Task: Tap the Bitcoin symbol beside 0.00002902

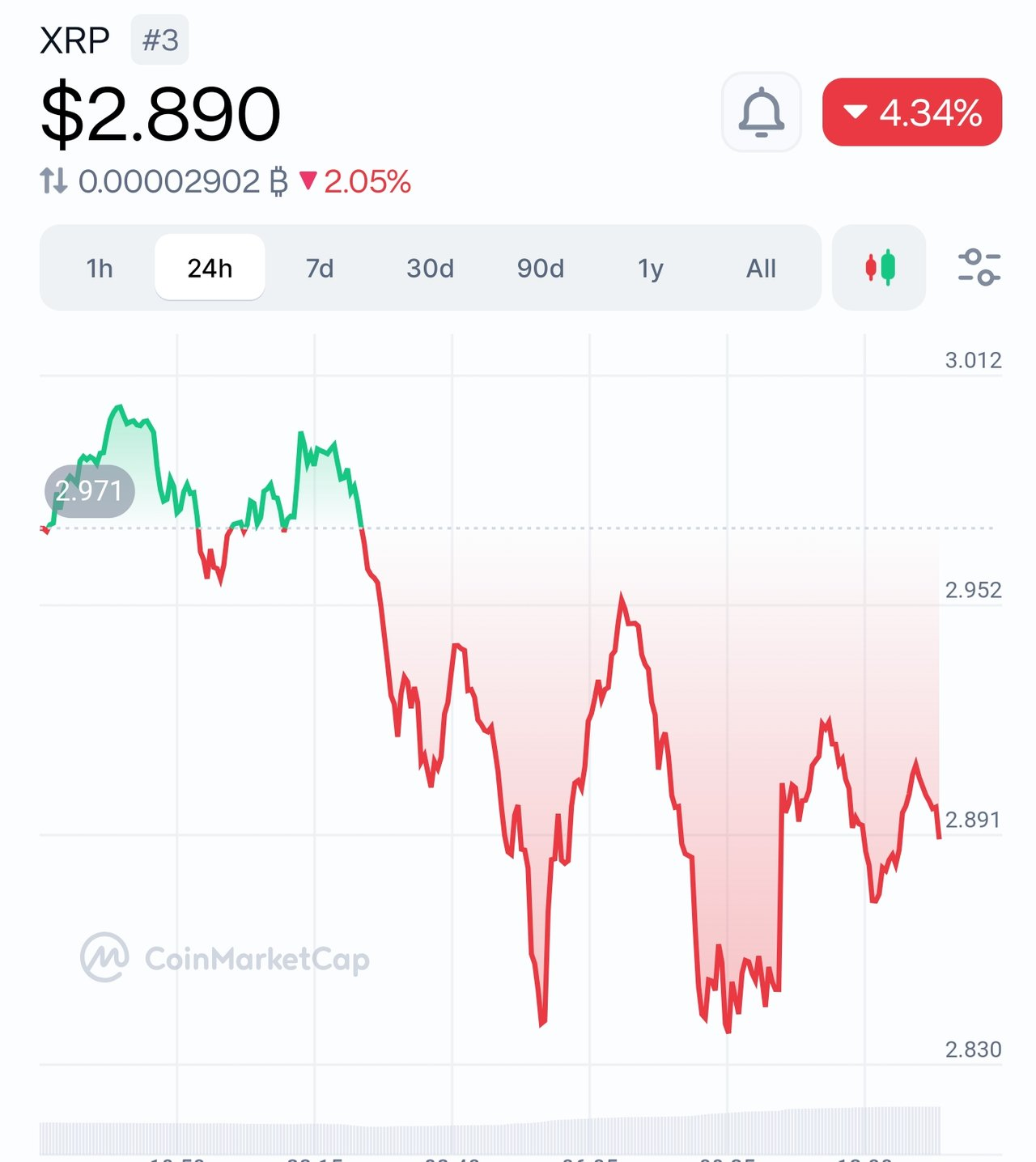Action: click(x=278, y=182)
